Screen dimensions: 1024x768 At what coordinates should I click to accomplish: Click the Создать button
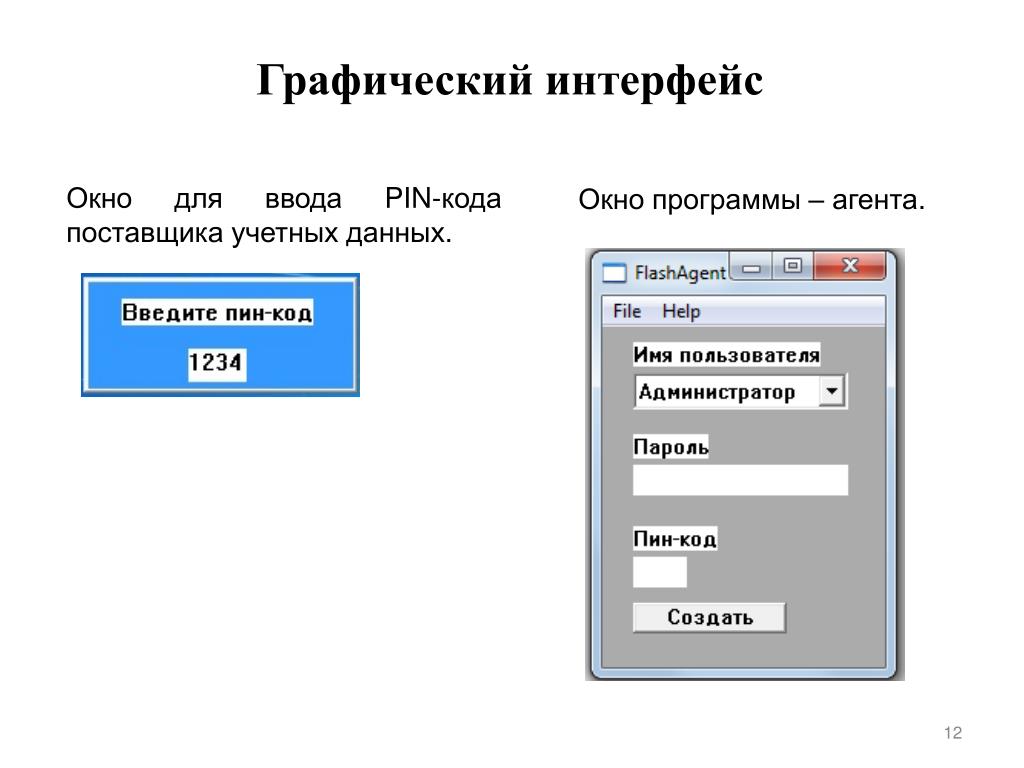point(709,617)
